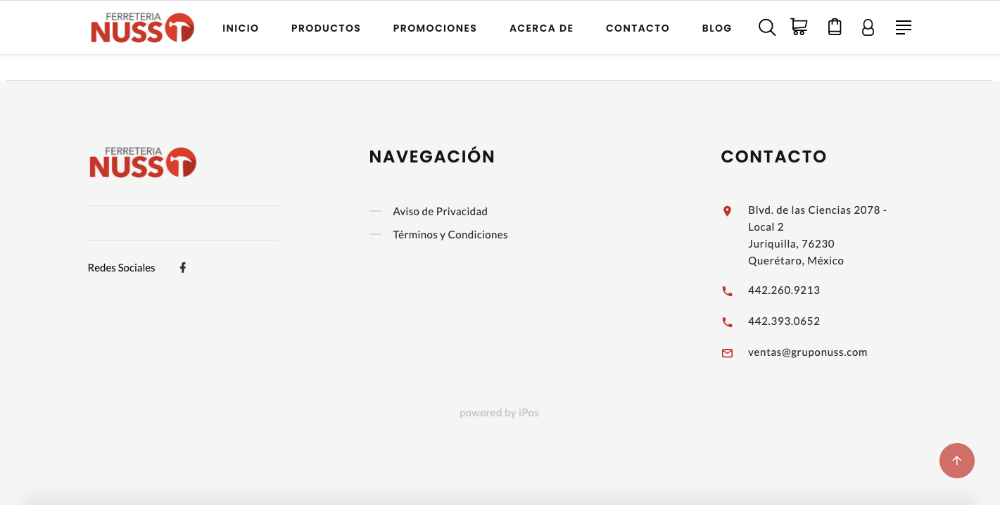The image size is (1000, 505).
Task: Open the user account icon
Action: [x=868, y=28]
